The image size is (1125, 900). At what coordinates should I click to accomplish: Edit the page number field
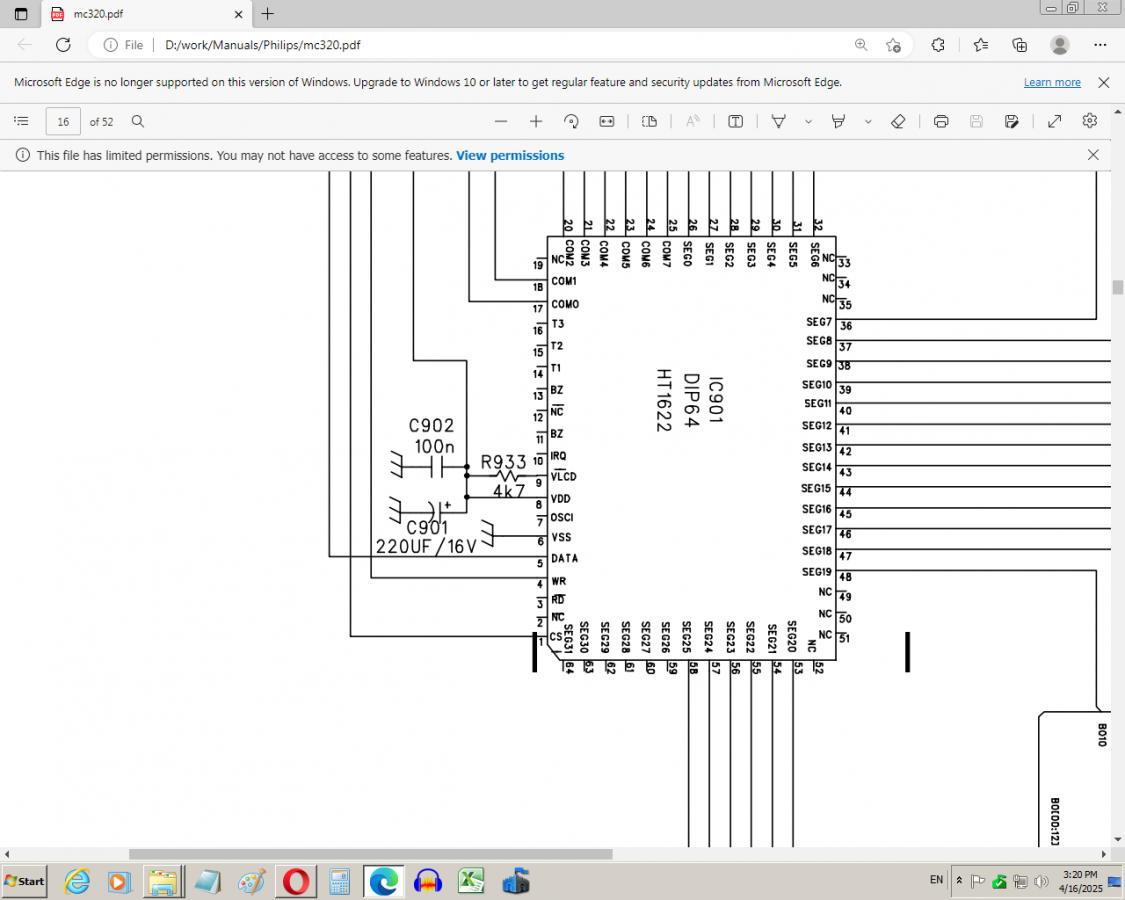[63, 122]
